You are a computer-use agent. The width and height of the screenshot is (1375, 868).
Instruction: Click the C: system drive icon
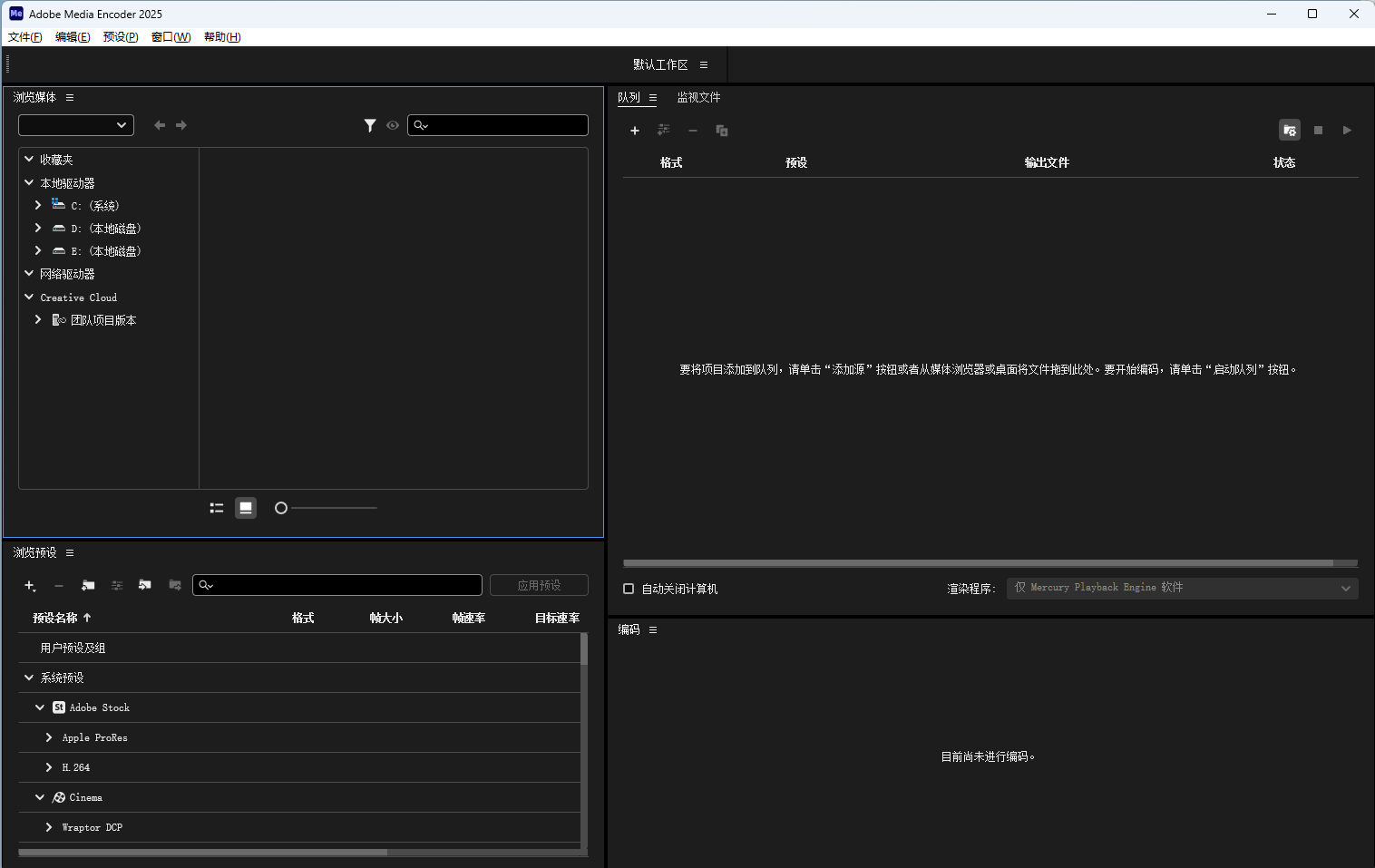click(58, 204)
